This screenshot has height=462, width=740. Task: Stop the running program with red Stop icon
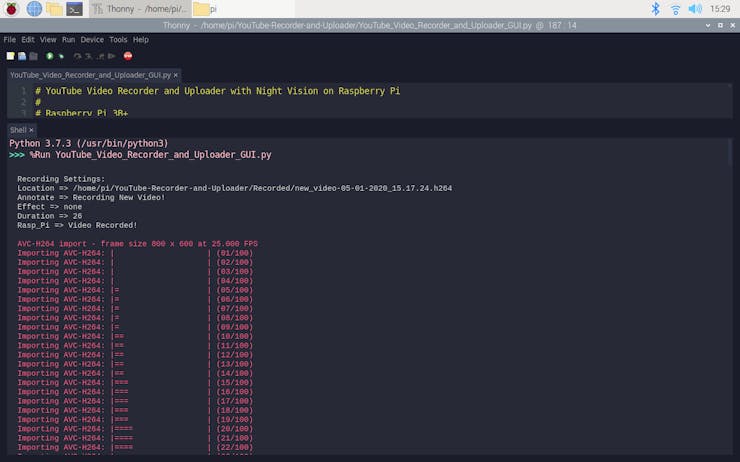point(128,56)
